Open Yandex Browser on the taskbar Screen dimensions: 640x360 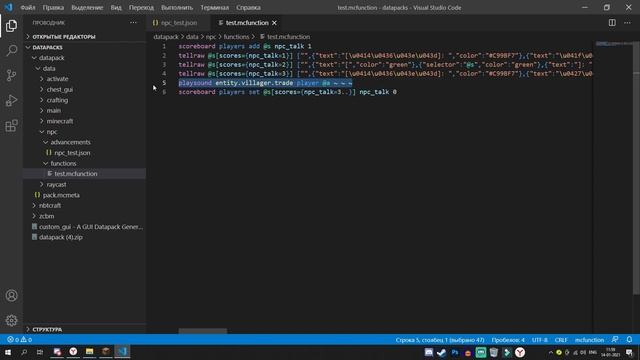tap(73, 351)
